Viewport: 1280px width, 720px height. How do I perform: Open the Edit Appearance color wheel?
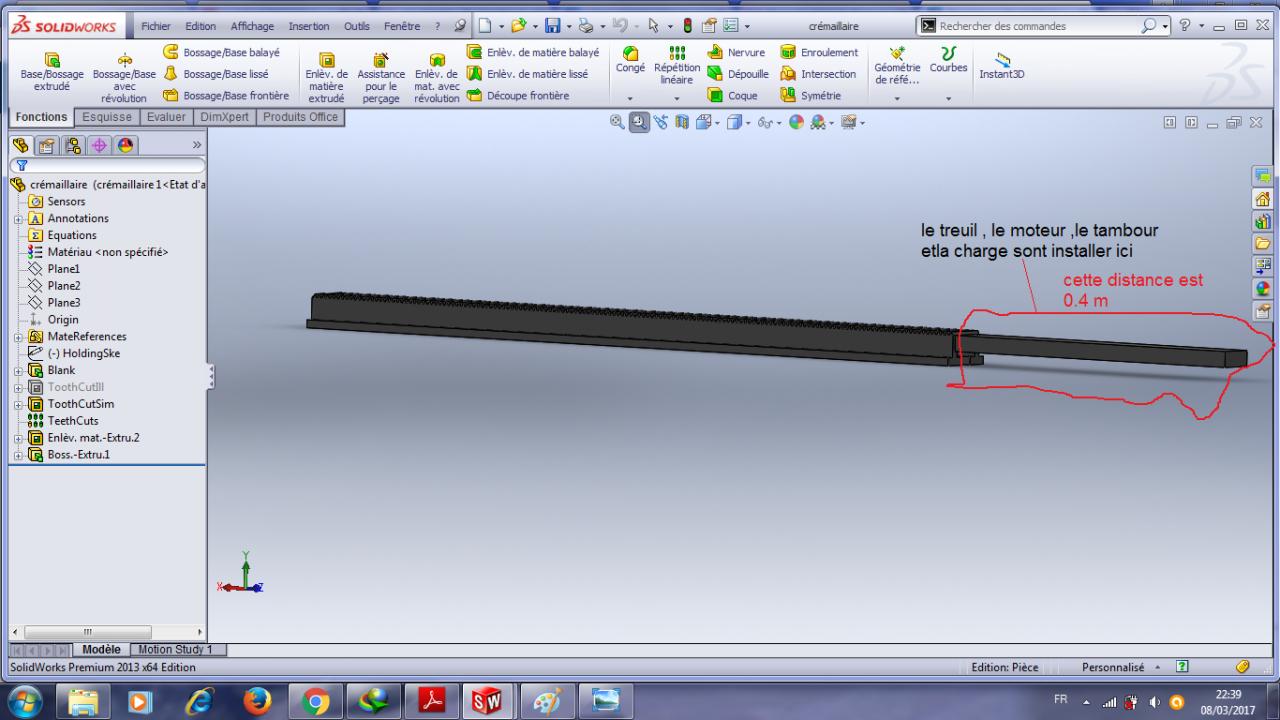tap(796, 122)
